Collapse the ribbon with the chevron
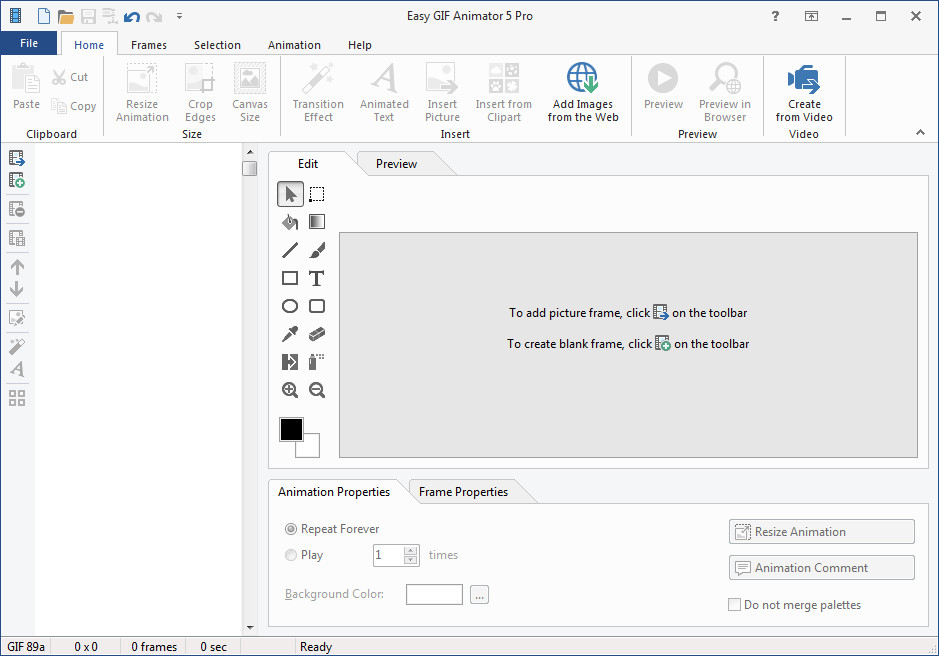Viewport: 939px width, 656px height. (x=920, y=132)
